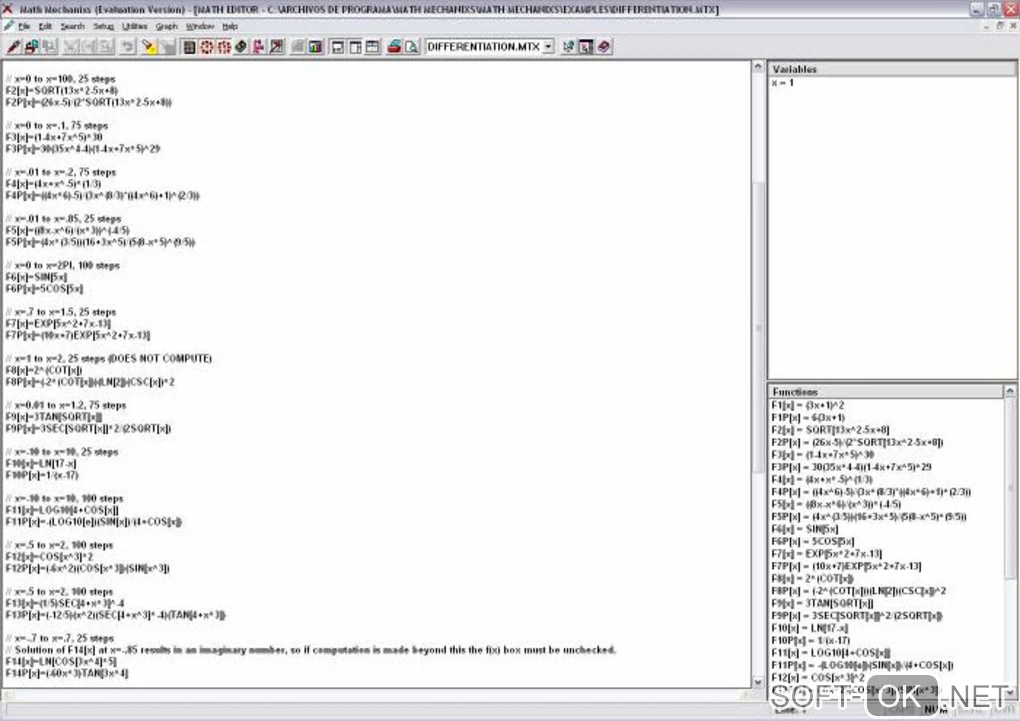Click editor line 'F12[x]=COS[x^3]^2'
Image resolution: width=1020 pixels, height=721 pixels.
49,557
